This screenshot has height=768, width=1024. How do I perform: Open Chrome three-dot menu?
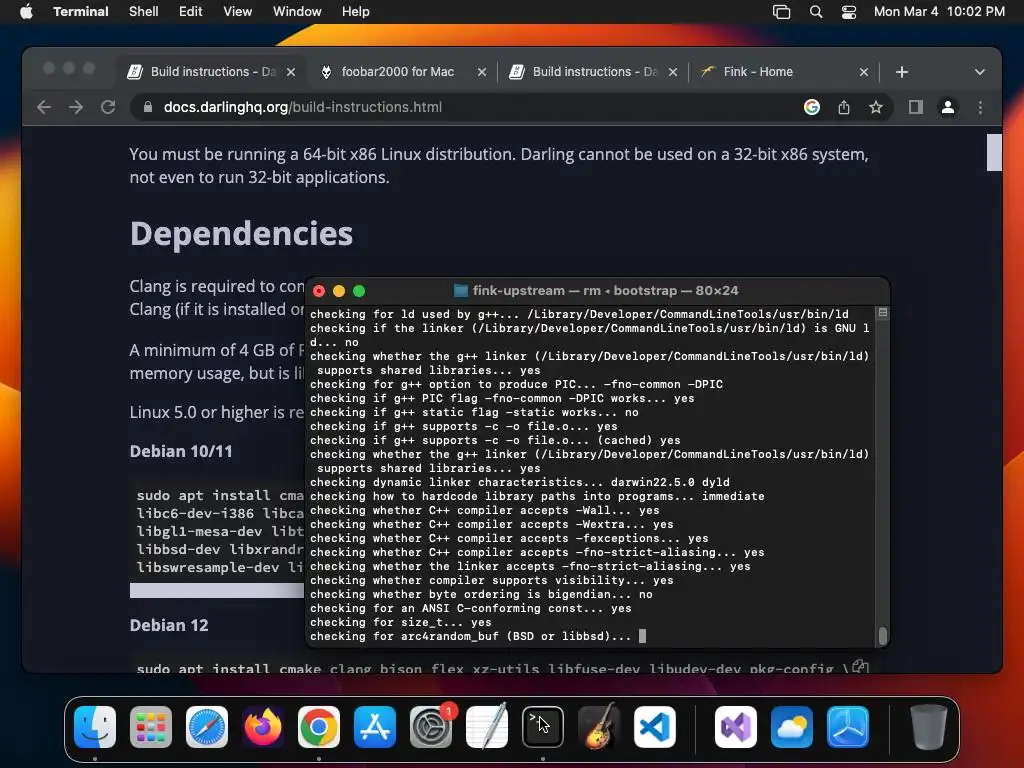pos(980,107)
